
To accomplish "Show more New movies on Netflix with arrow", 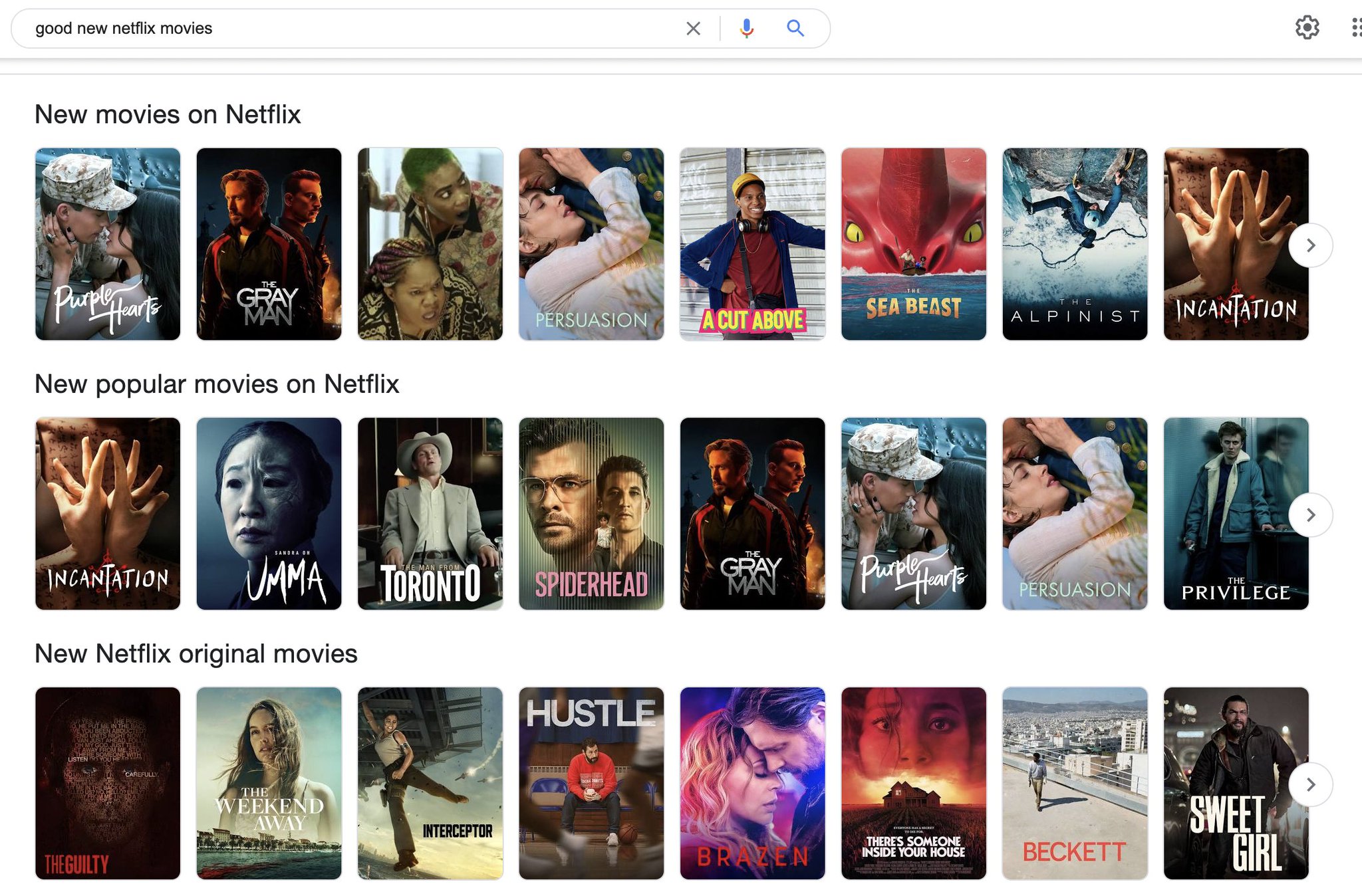I will (1310, 245).
